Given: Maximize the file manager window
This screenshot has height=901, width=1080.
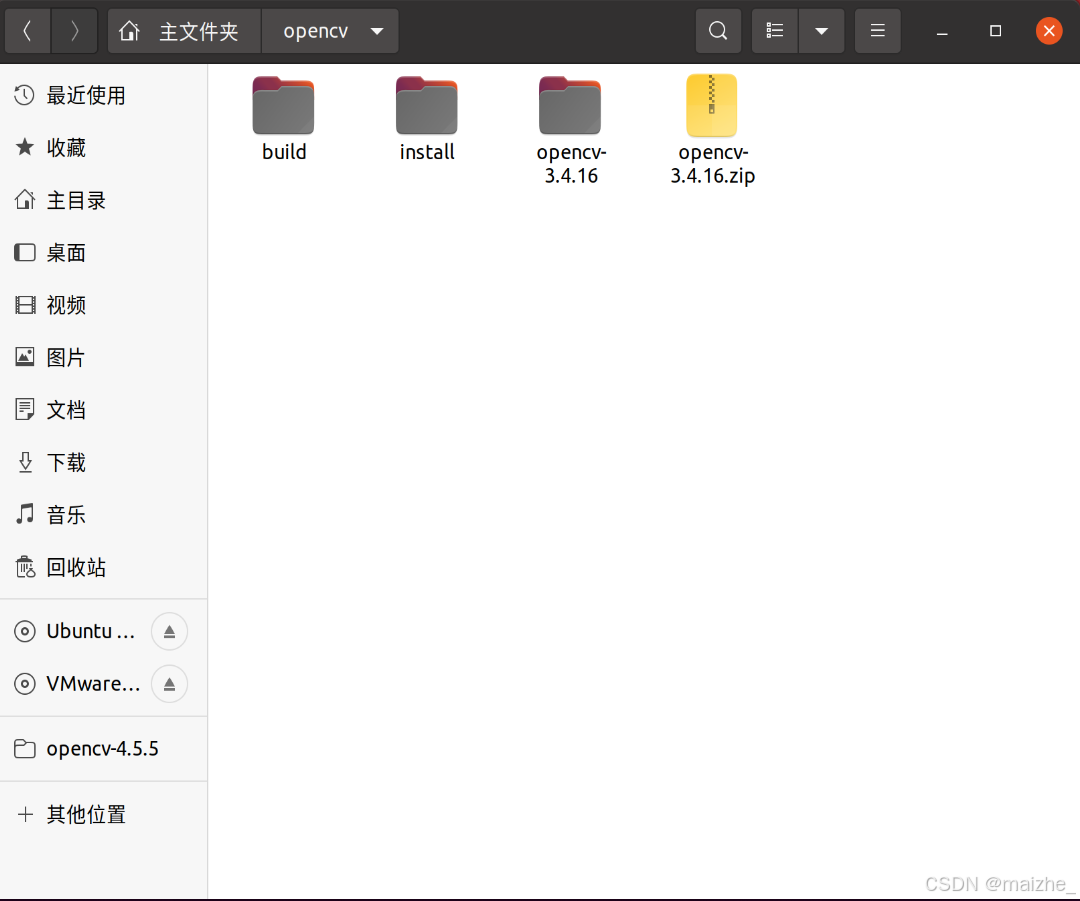Looking at the screenshot, I should tap(995, 31).
